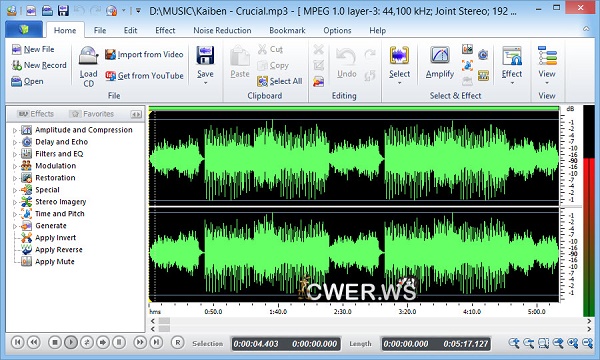Create a New File from the ribbon

[x=33, y=49]
